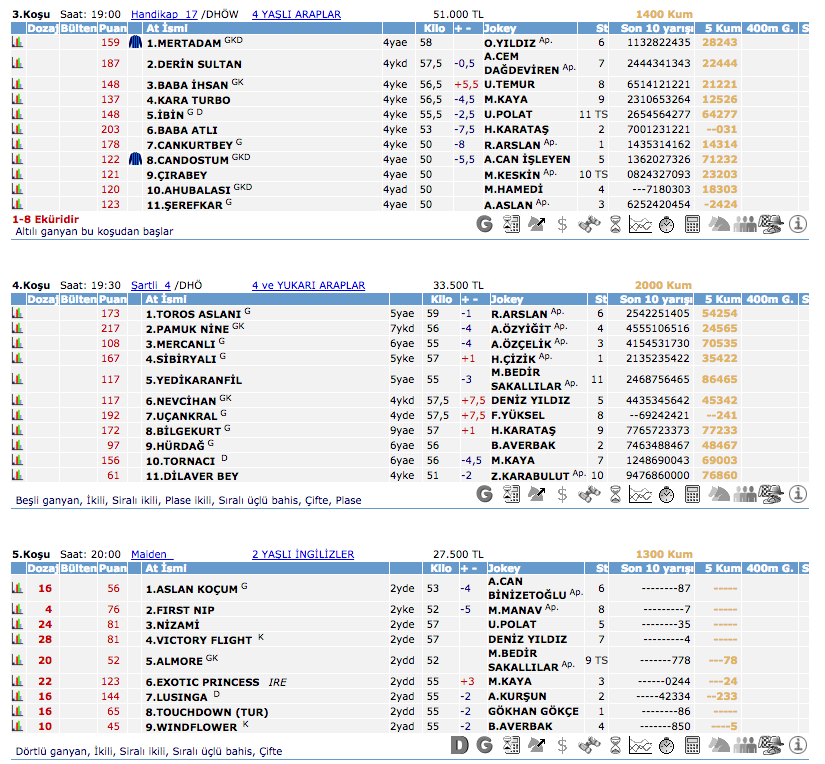Open the line chart icon under race 4
Viewport: 825px width, 764px height.
pos(640,494)
